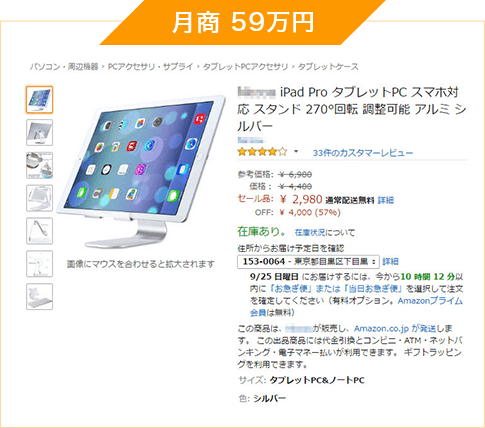Expand the rating breakdown dropdown arrow
This screenshot has height=428, width=485.
tap(296, 152)
